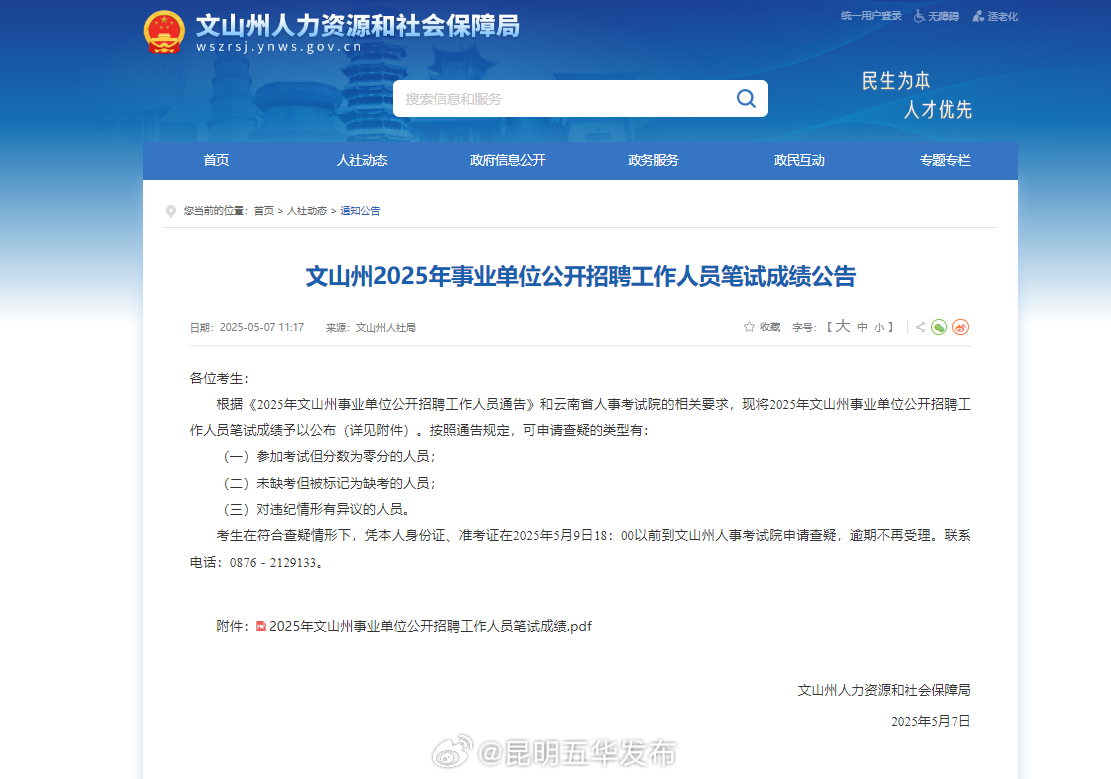This screenshot has height=779, width=1111.
Task: Click 通知公告 in the breadcrumb
Action: click(x=360, y=211)
